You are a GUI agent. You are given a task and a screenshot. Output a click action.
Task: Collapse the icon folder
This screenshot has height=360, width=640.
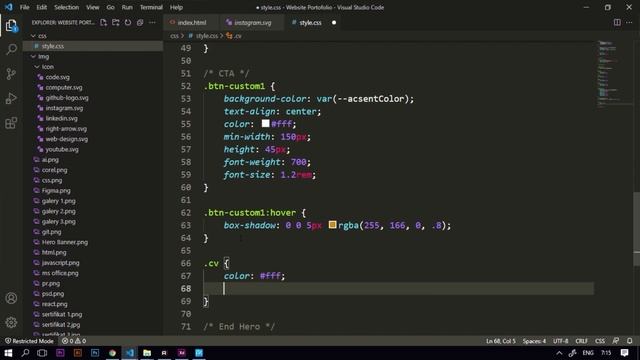(x=37, y=67)
